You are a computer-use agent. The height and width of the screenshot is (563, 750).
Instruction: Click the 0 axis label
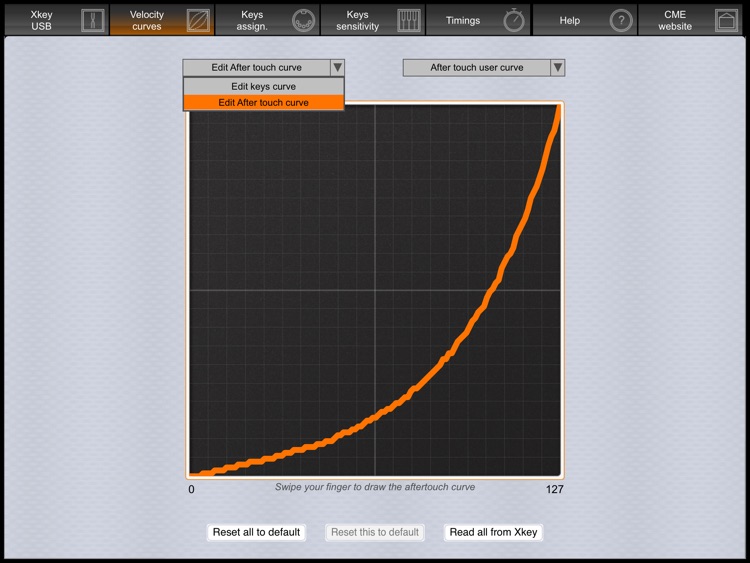click(191, 489)
